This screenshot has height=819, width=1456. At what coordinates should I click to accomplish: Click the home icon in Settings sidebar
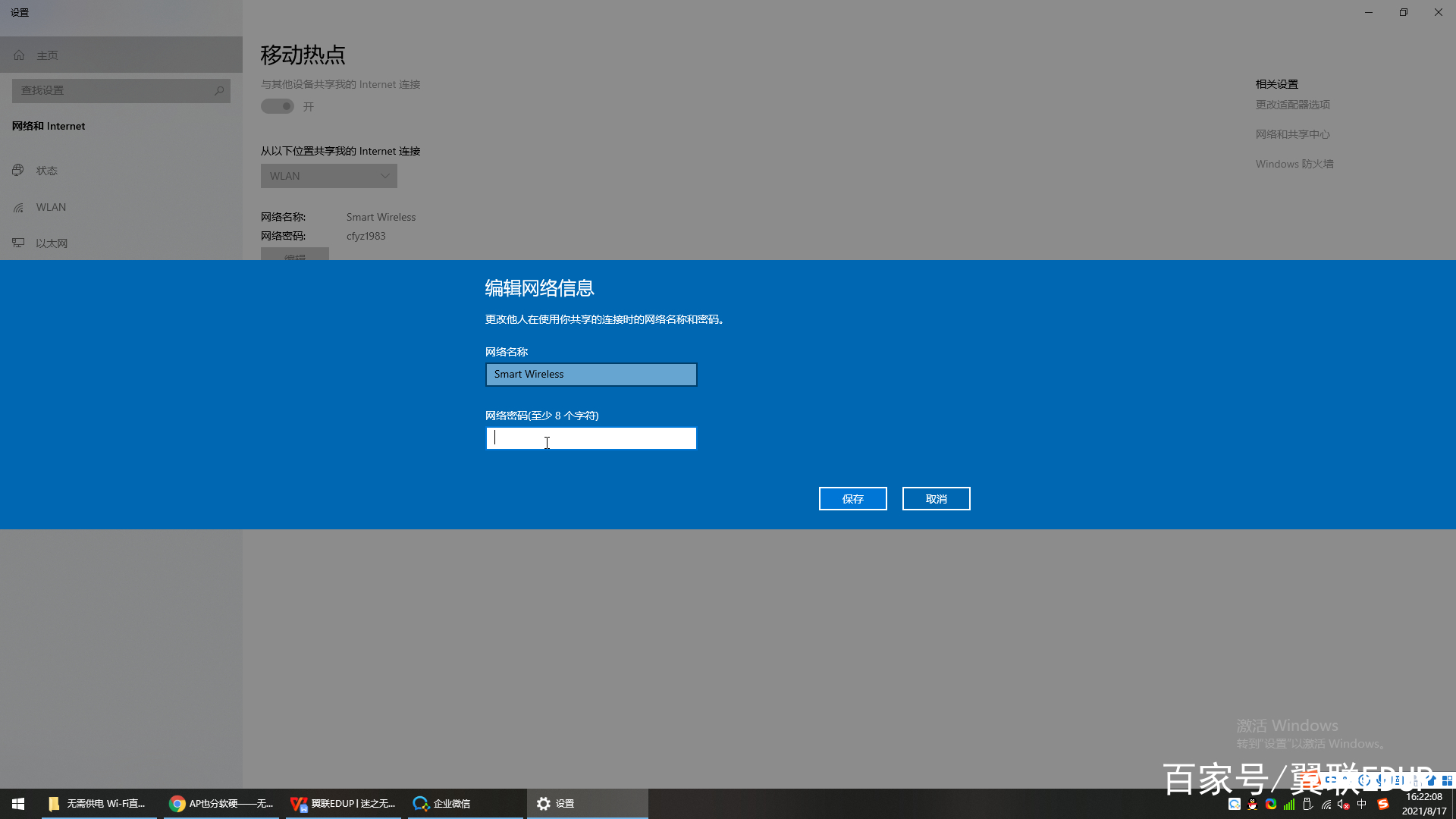click(19, 55)
